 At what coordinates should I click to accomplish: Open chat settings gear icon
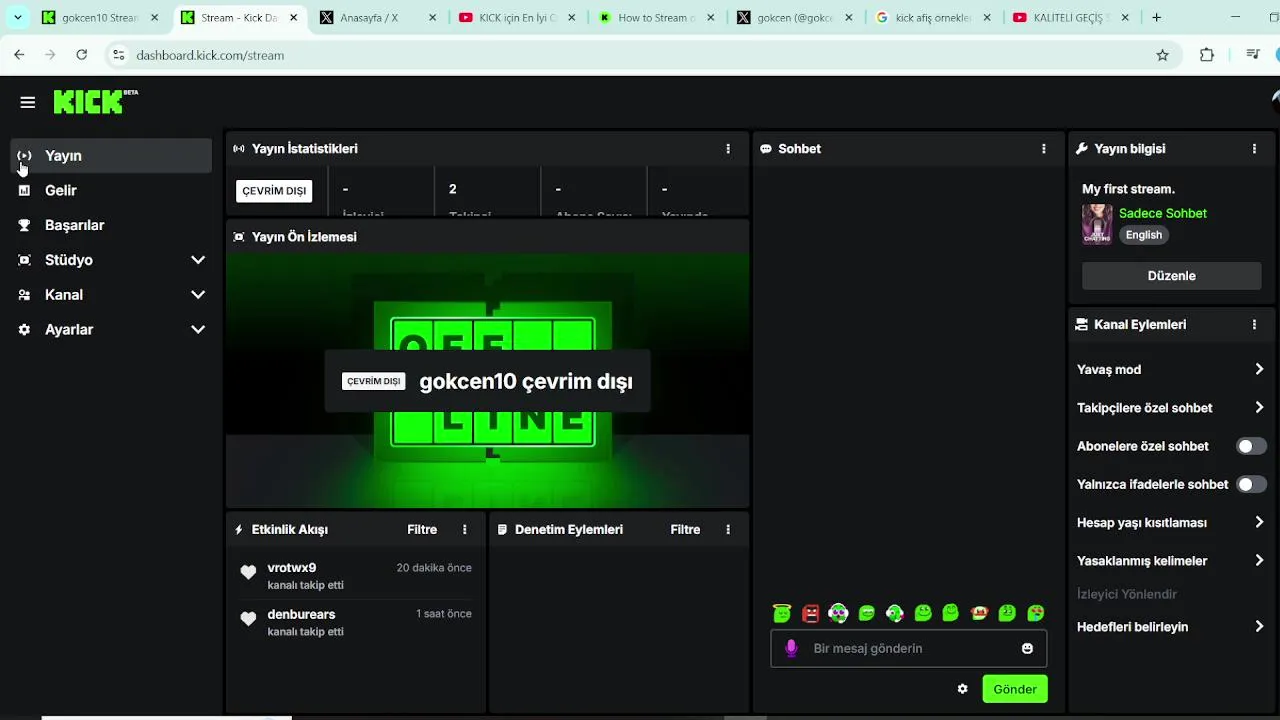click(x=963, y=689)
